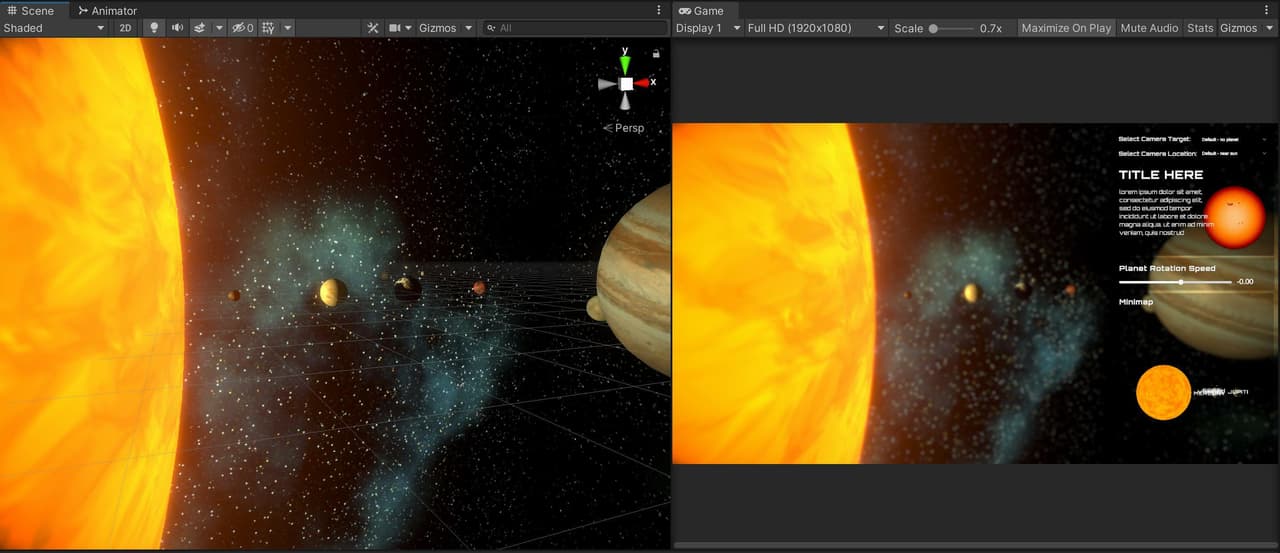Open Full HD resolution dropdown
The width and height of the screenshot is (1280, 553).
[816, 28]
